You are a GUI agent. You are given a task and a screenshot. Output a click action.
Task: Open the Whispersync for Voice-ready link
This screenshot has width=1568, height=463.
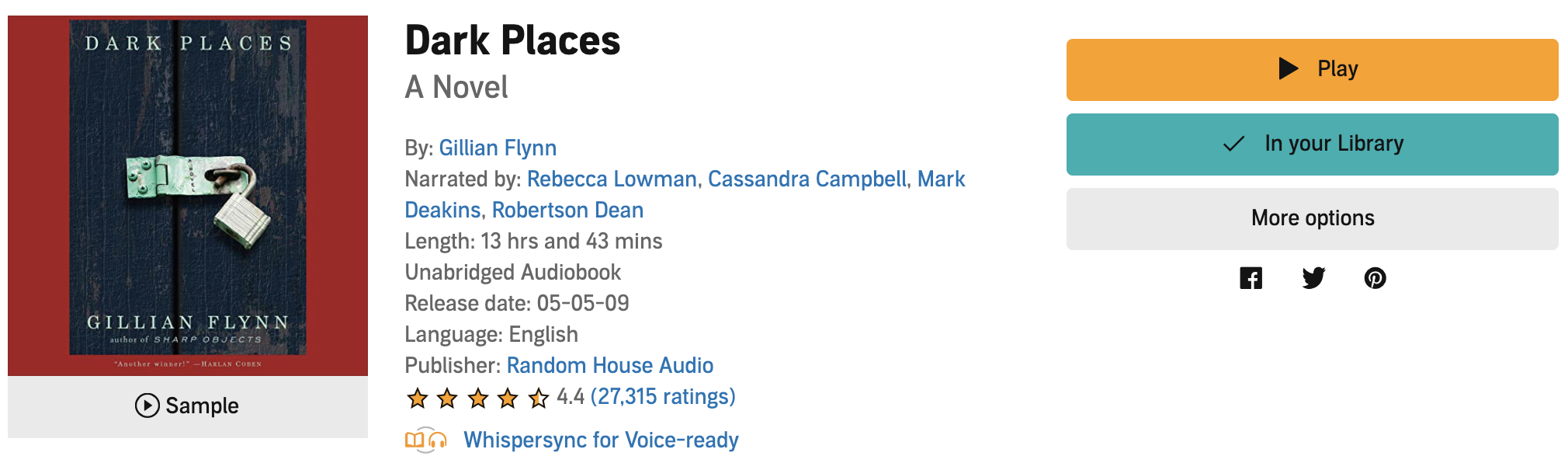coord(601,440)
